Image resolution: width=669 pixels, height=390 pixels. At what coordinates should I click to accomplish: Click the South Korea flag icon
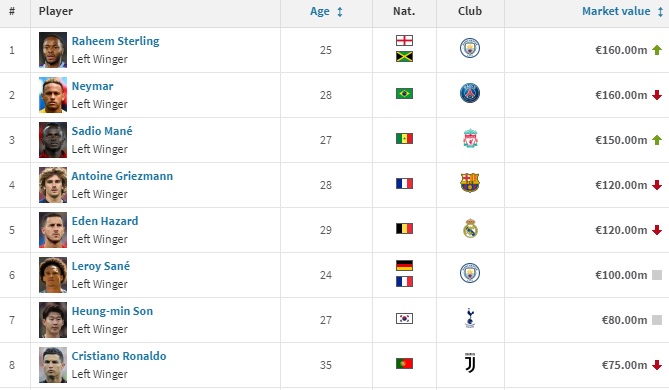click(404, 318)
